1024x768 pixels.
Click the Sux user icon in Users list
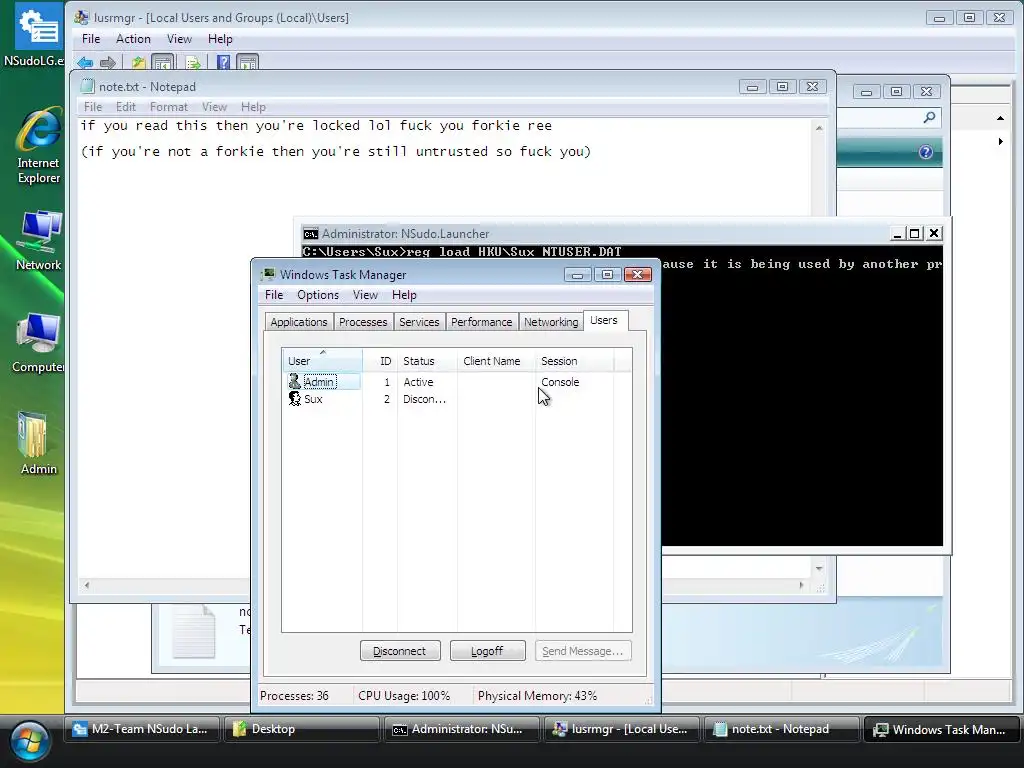tap(295, 398)
